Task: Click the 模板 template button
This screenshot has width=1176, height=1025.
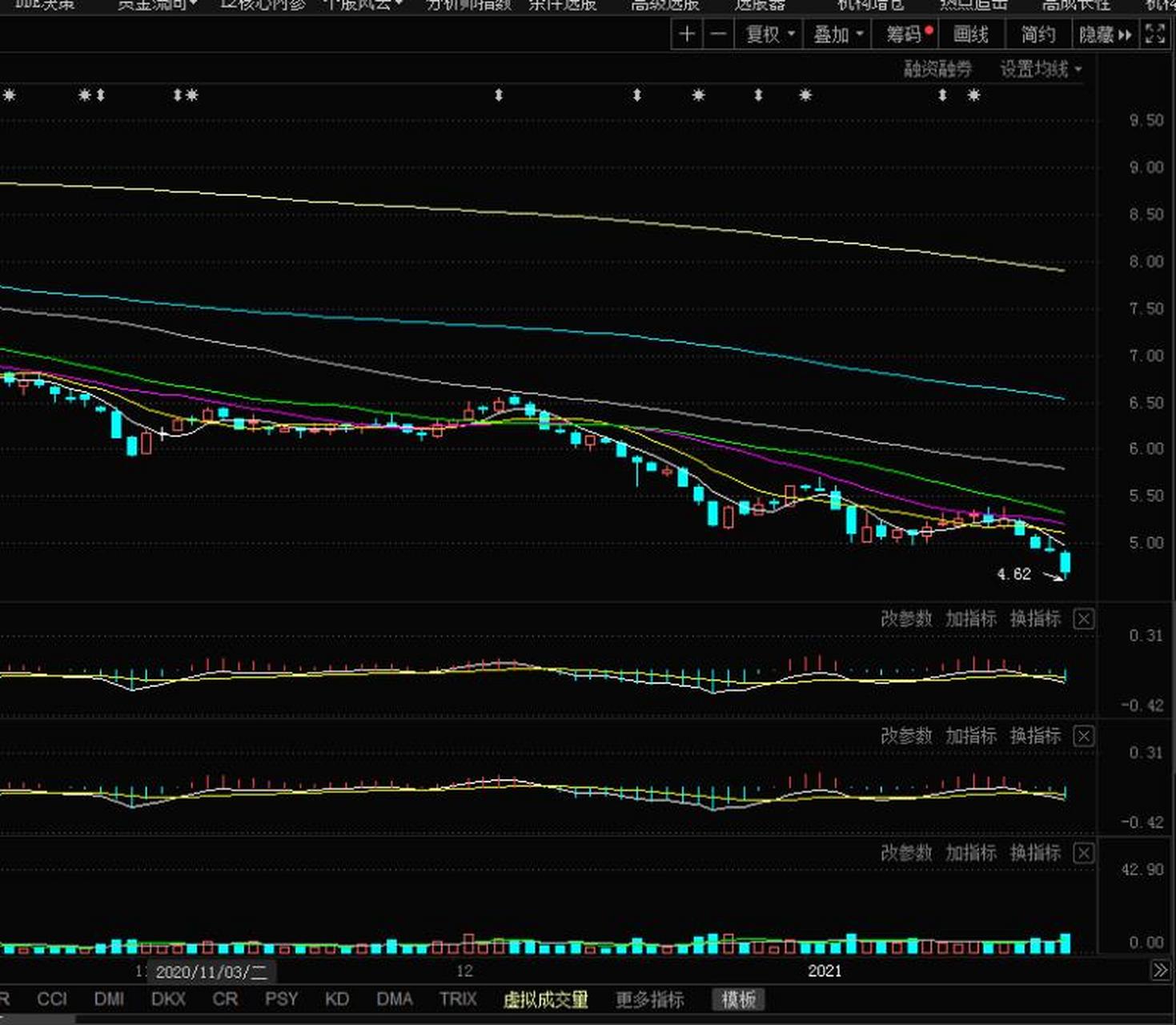Action: pyautogui.click(x=738, y=999)
